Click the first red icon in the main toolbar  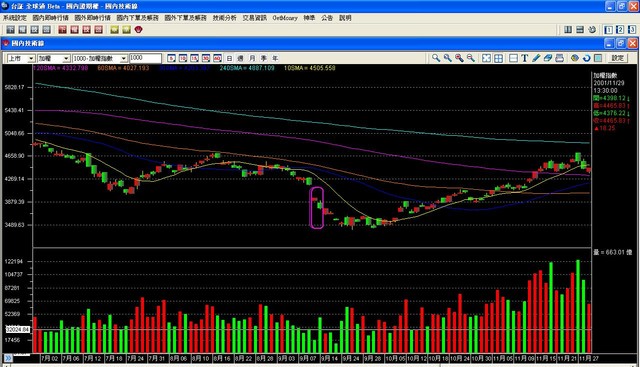pyautogui.click(x=62, y=30)
